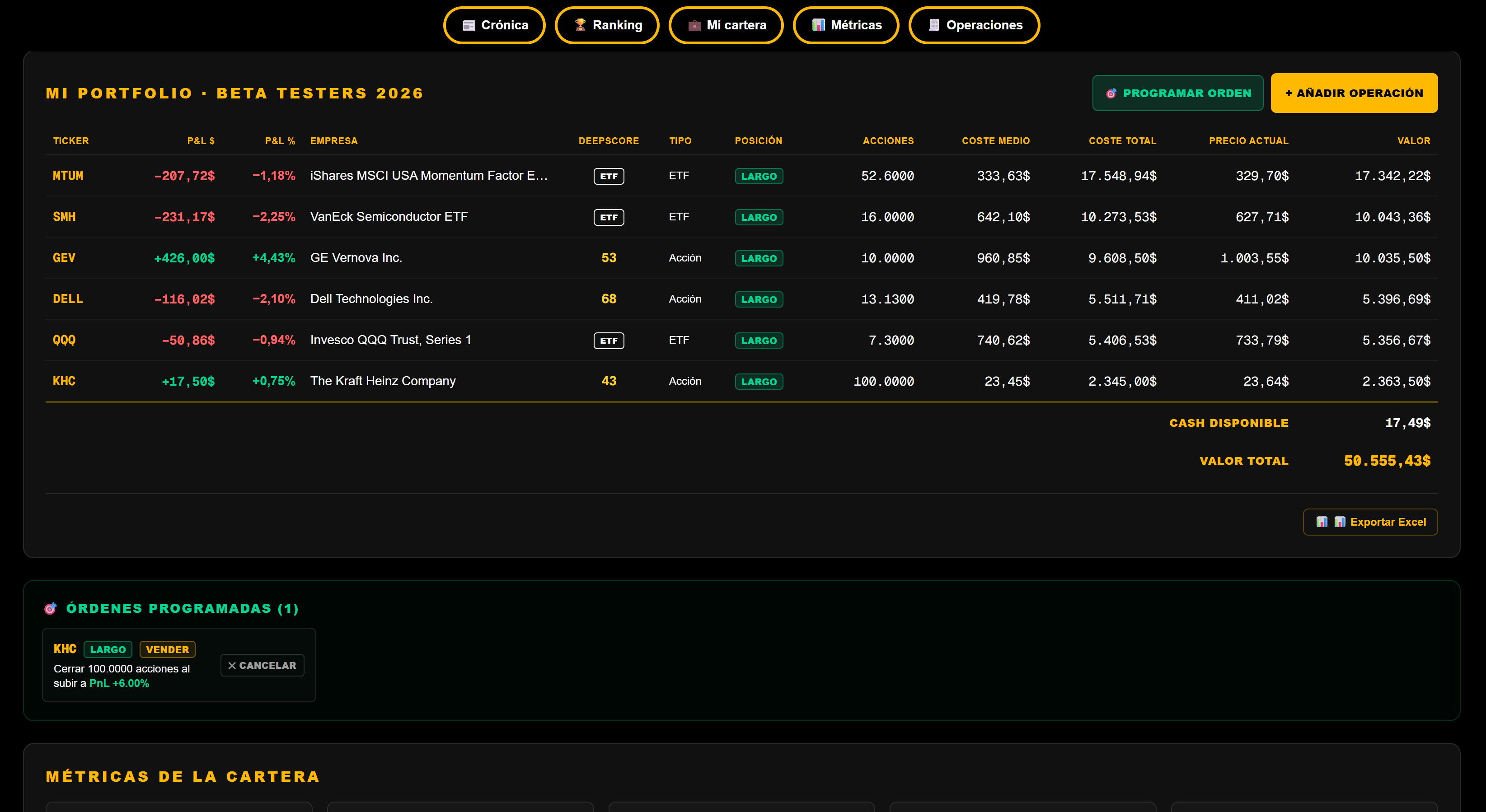Click DeepScore 53 for GE Vernova
The image size is (1486, 812).
pos(609,258)
